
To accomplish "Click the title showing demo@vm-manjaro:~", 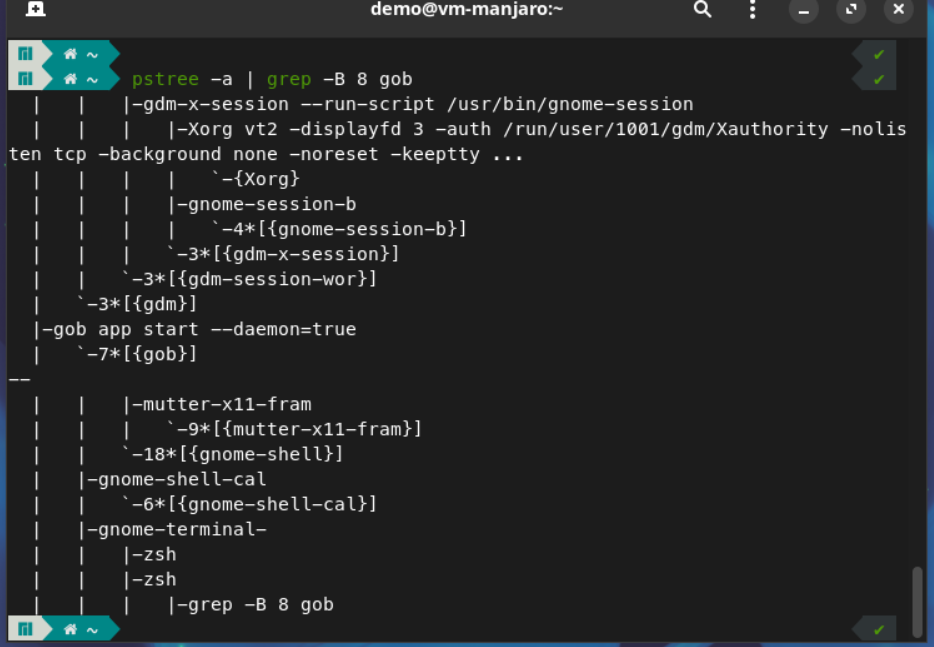I will (x=466, y=10).
